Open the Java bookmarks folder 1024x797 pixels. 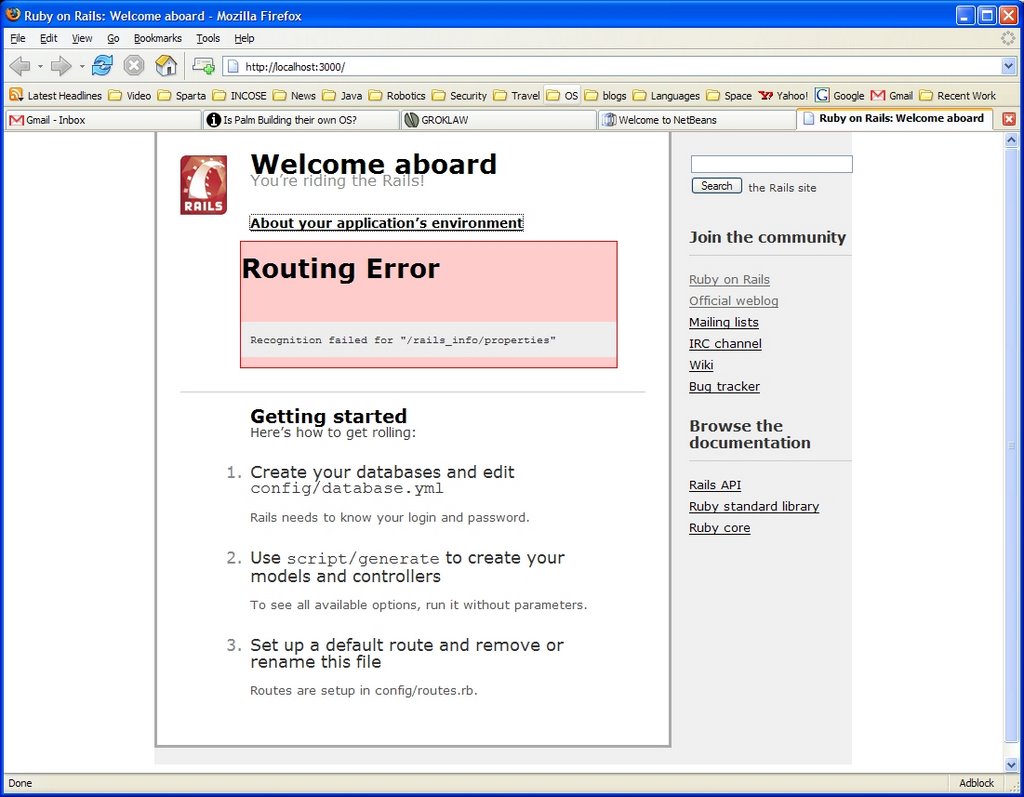(342, 95)
